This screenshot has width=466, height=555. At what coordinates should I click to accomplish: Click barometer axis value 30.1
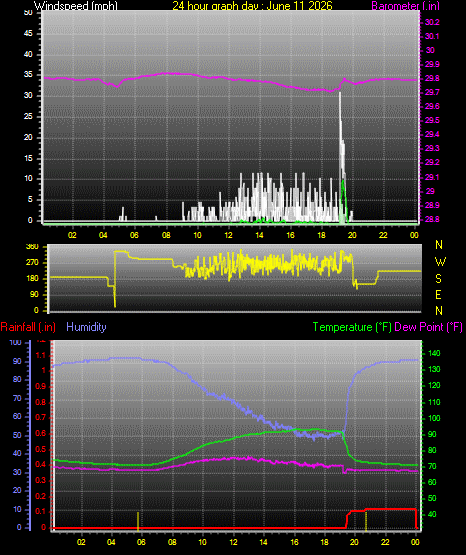432,36
